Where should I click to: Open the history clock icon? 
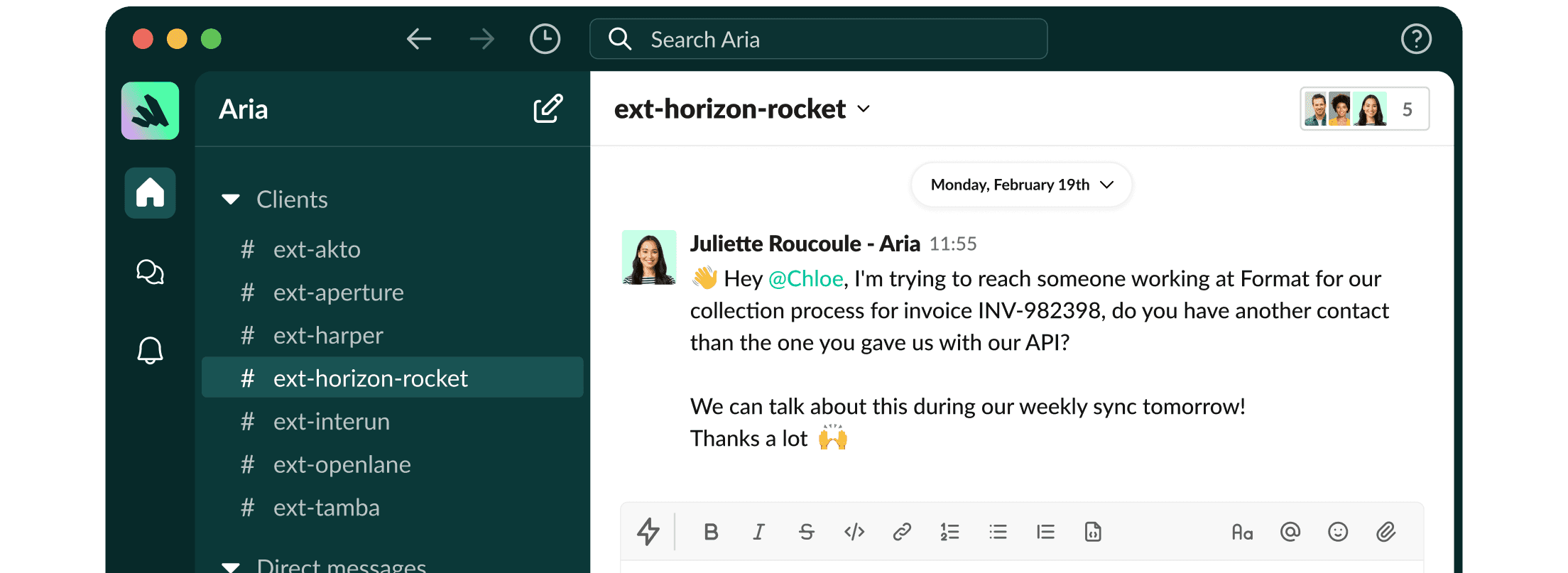tap(545, 39)
